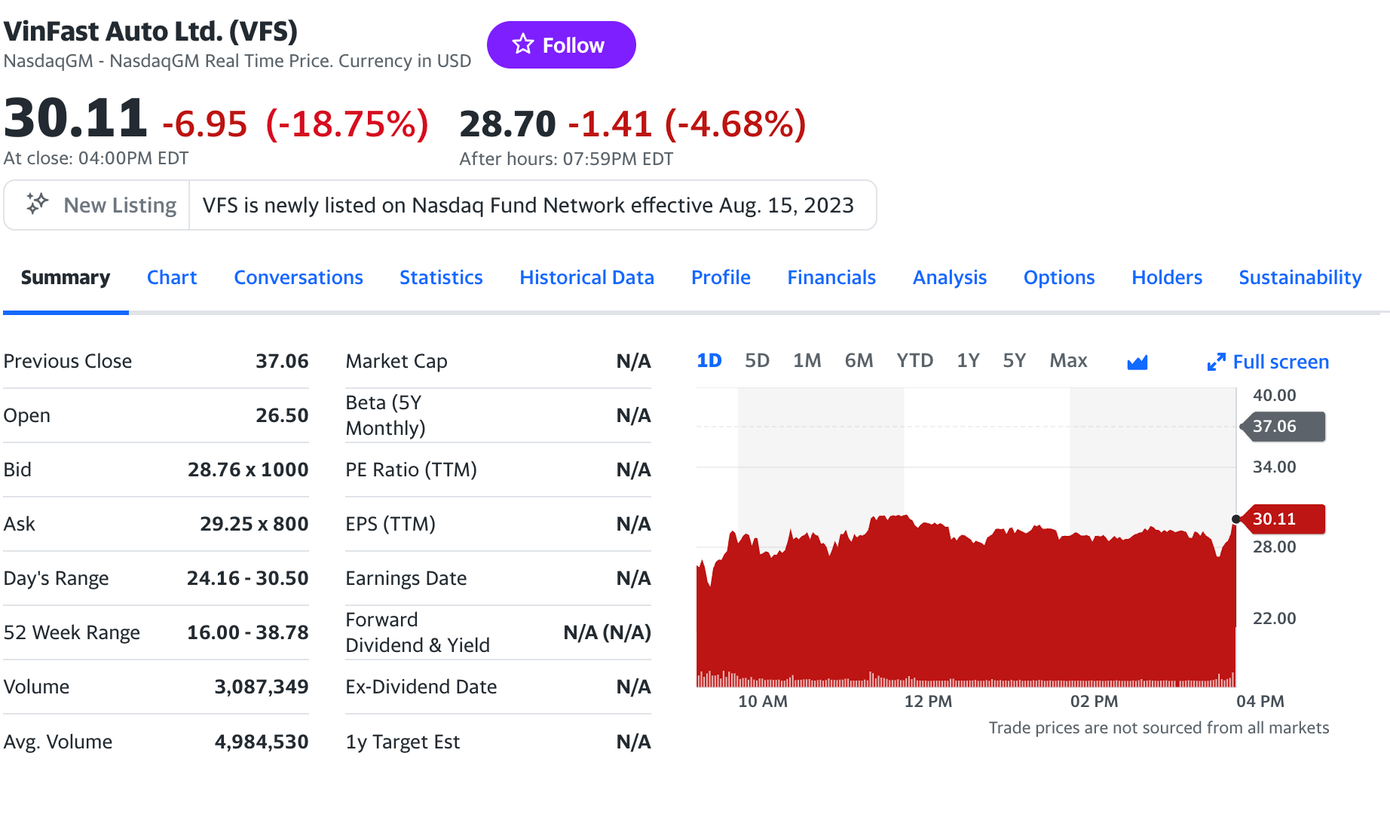Screen dimensions: 1390x814
Task: Switch to the Historical Data tab
Action: 587,277
